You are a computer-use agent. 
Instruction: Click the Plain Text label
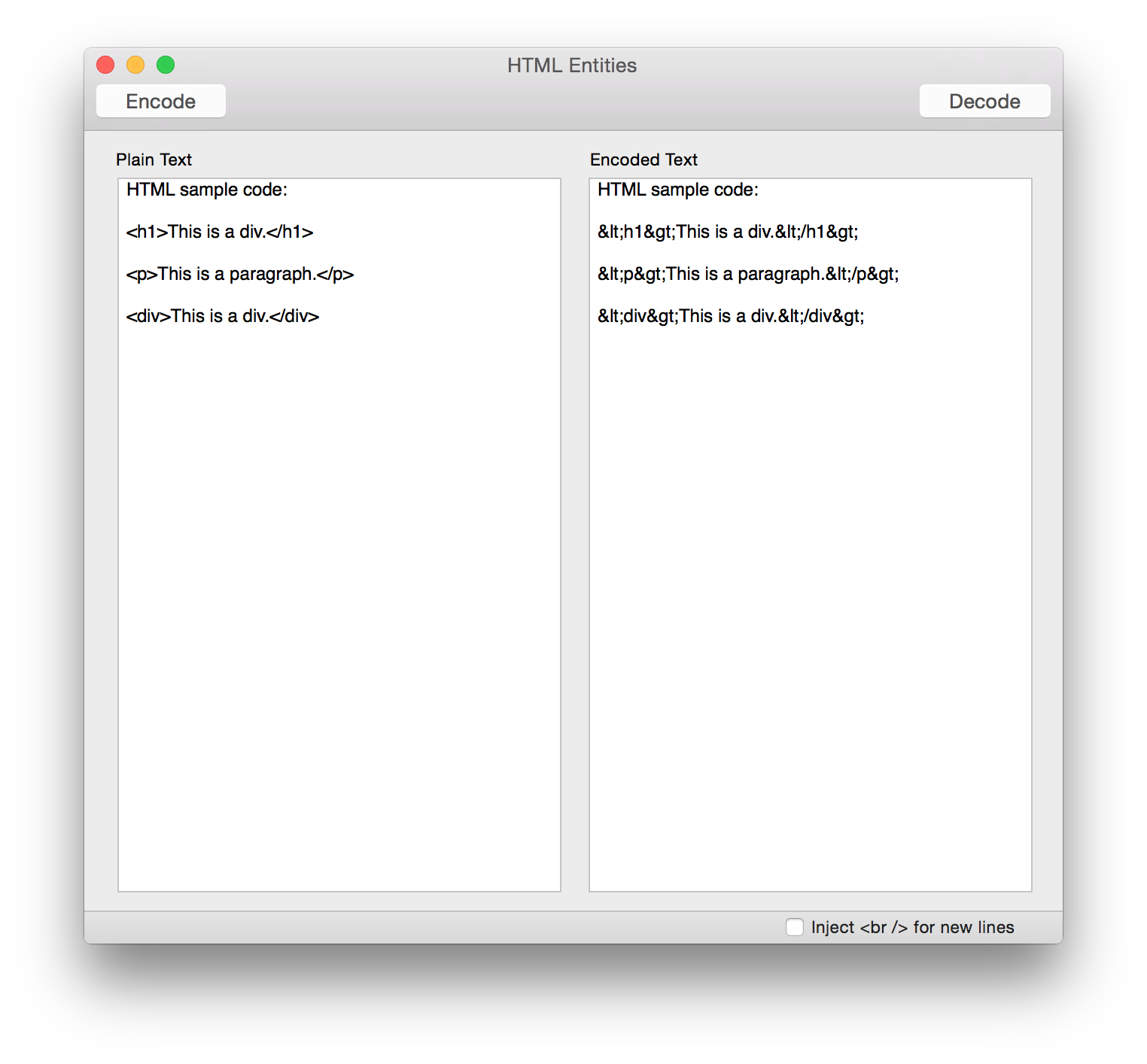(x=154, y=160)
